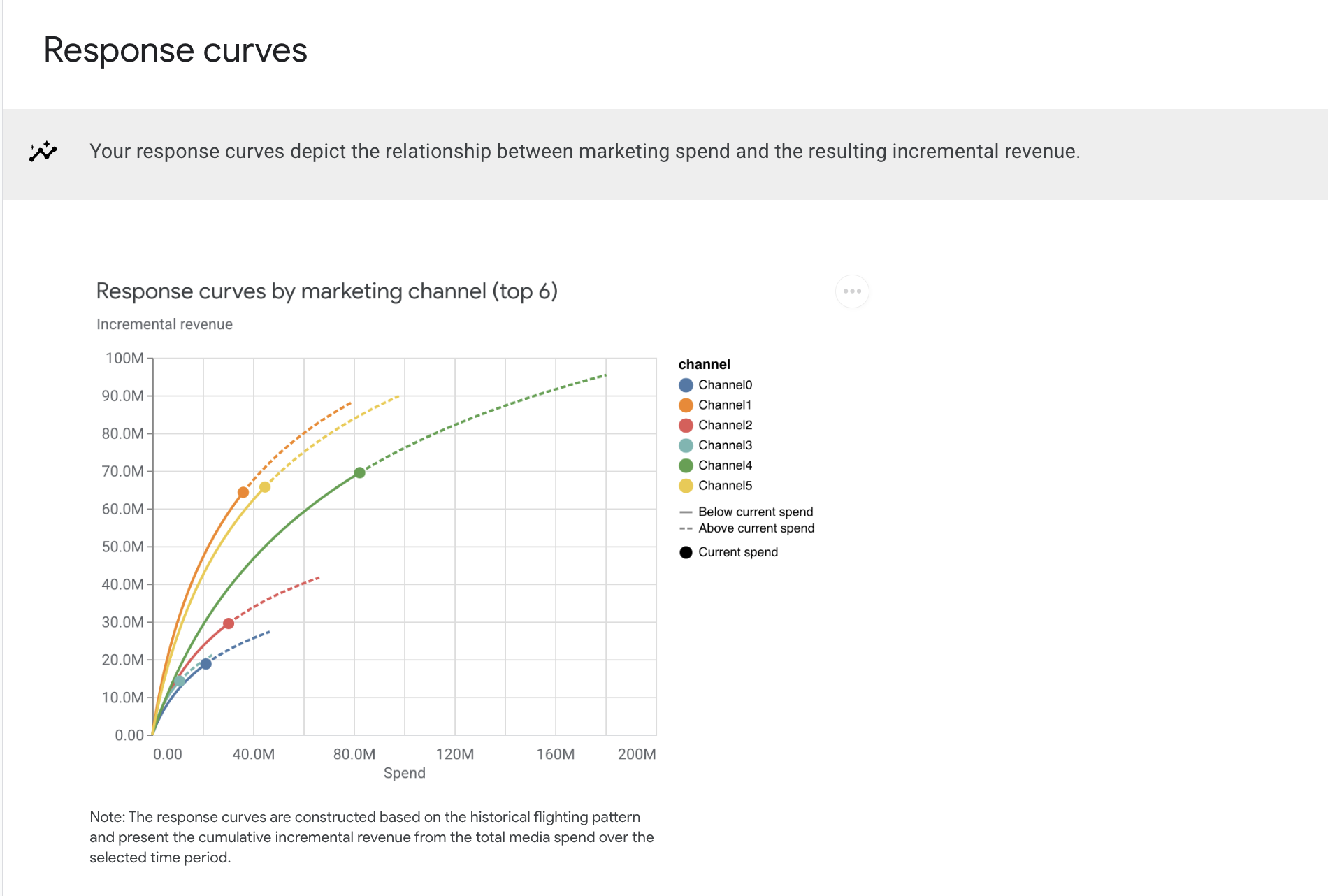1328x896 pixels.
Task: Open the chart options three-dot menu
Action: (x=851, y=291)
